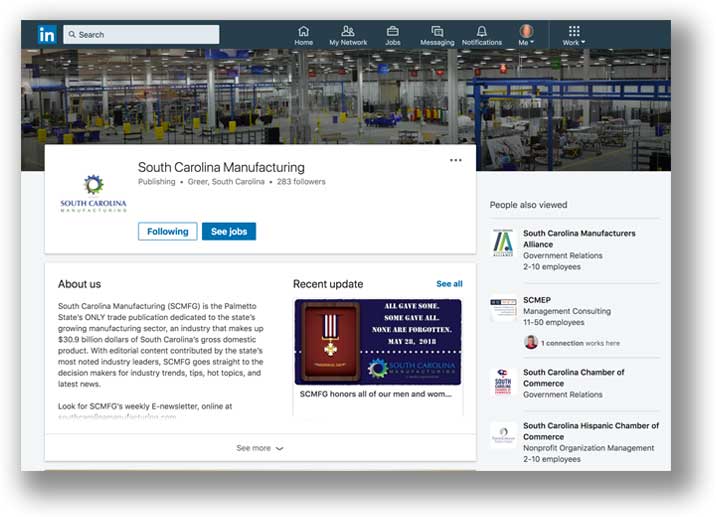This screenshot has height=517, width=716.
Task: Expand the Work apps dropdown
Action: pos(573,35)
